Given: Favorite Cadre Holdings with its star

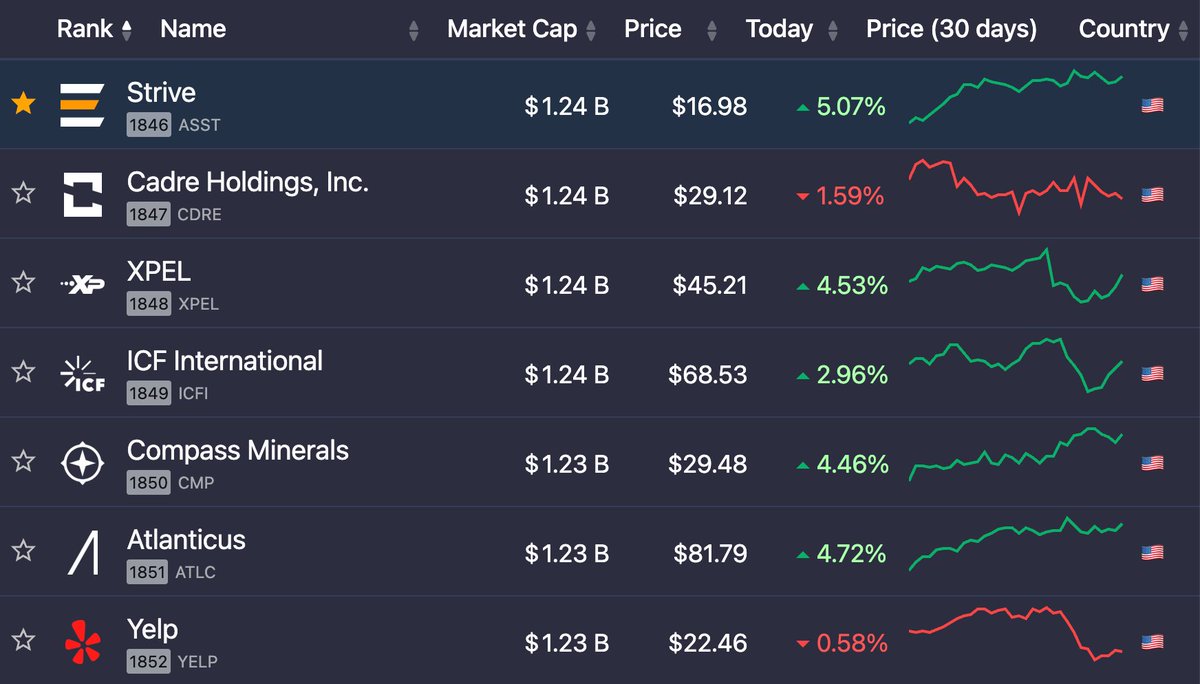Looking at the screenshot, I should [23, 193].
